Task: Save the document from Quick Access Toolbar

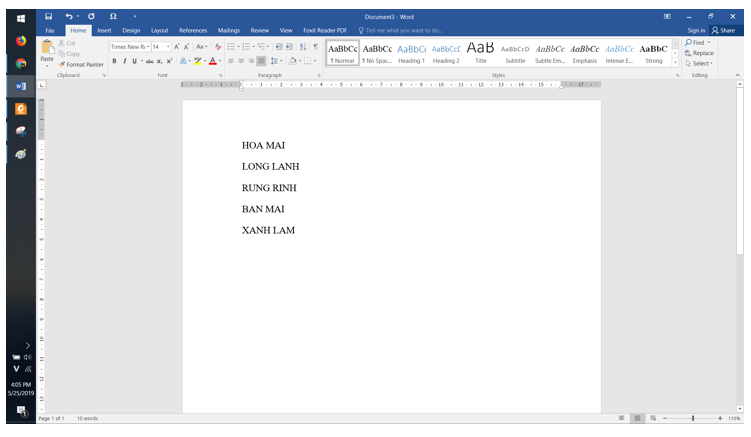Action: pos(48,16)
